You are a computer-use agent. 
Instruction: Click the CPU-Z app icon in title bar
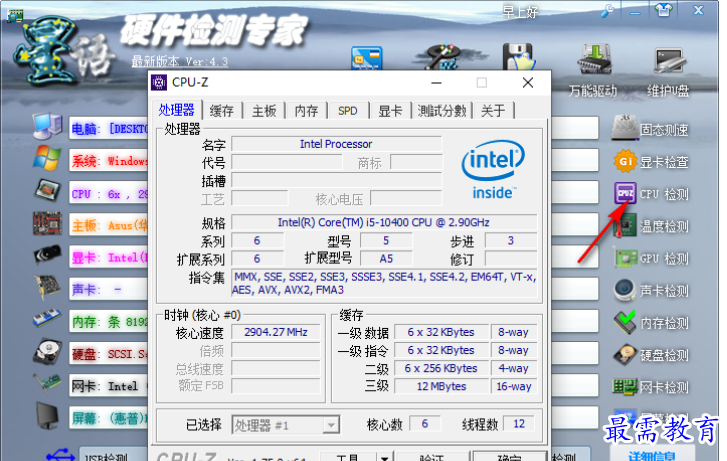(x=159, y=83)
